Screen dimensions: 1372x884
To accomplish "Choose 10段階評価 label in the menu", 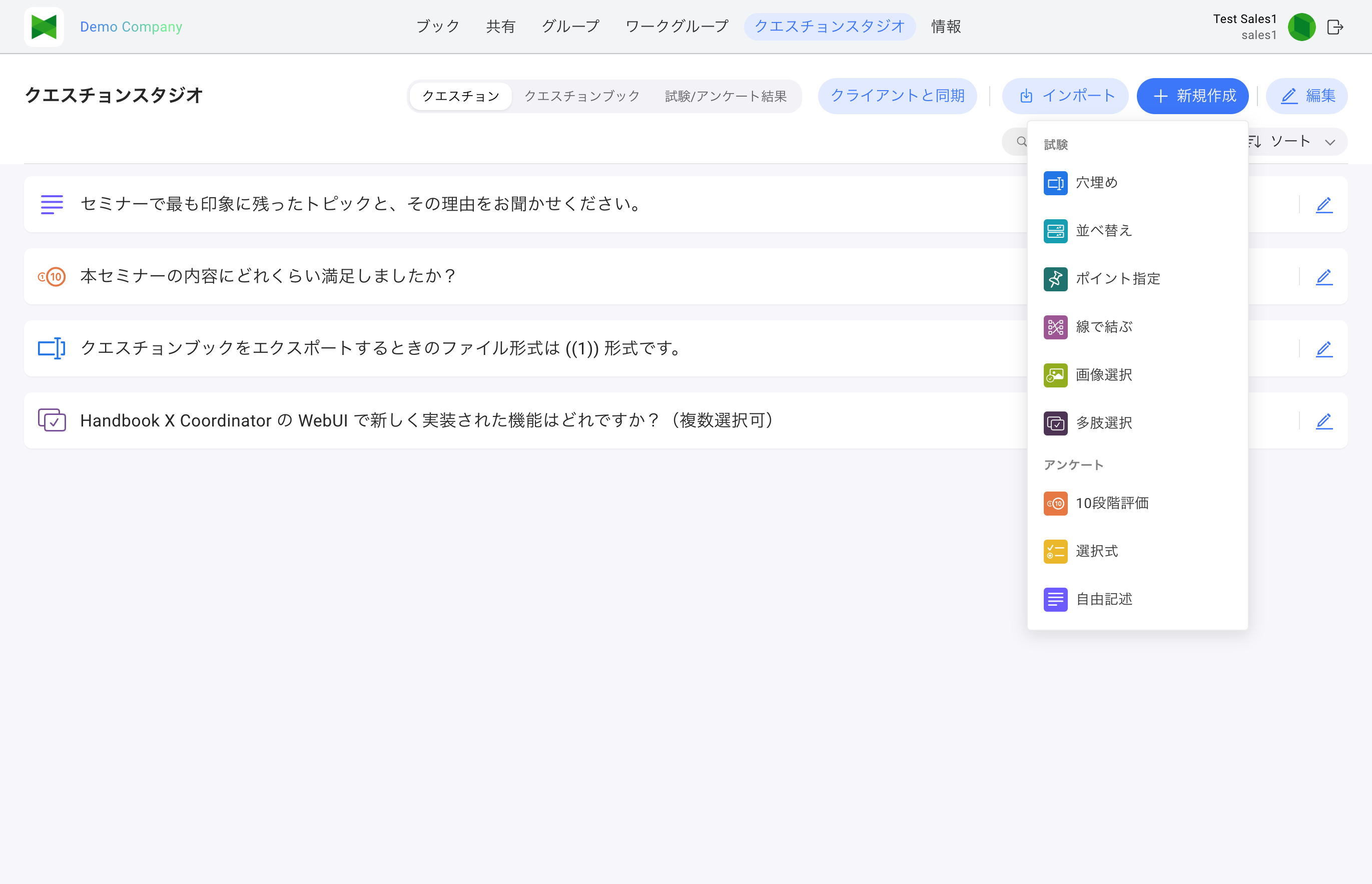I will click(x=1112, y=504).
